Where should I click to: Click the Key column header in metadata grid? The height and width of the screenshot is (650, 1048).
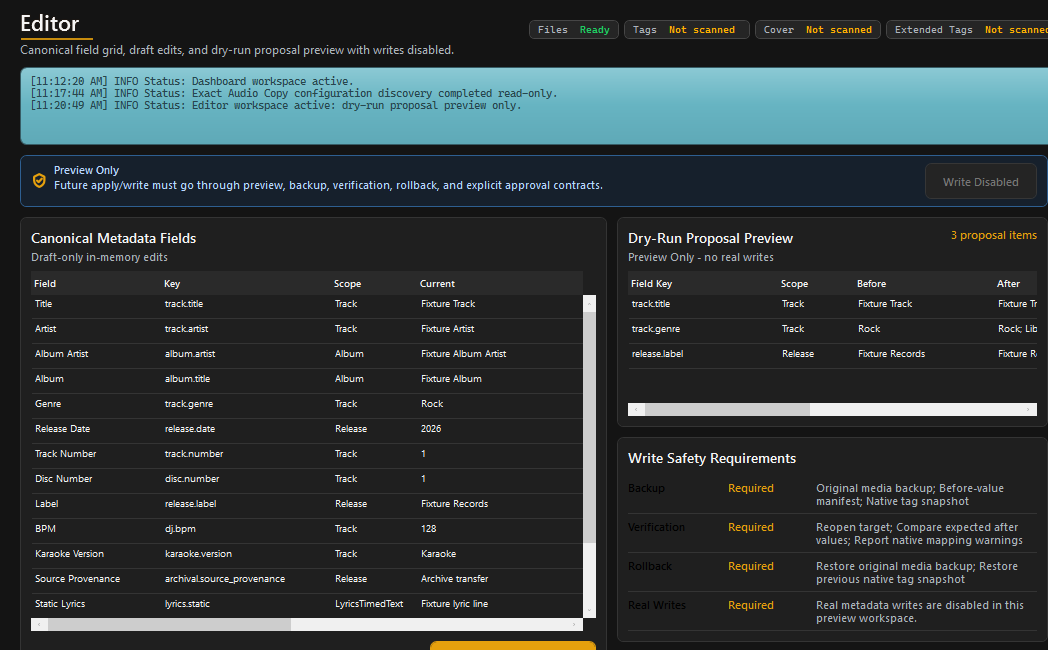pyautogui.click(x=172, y=283)
